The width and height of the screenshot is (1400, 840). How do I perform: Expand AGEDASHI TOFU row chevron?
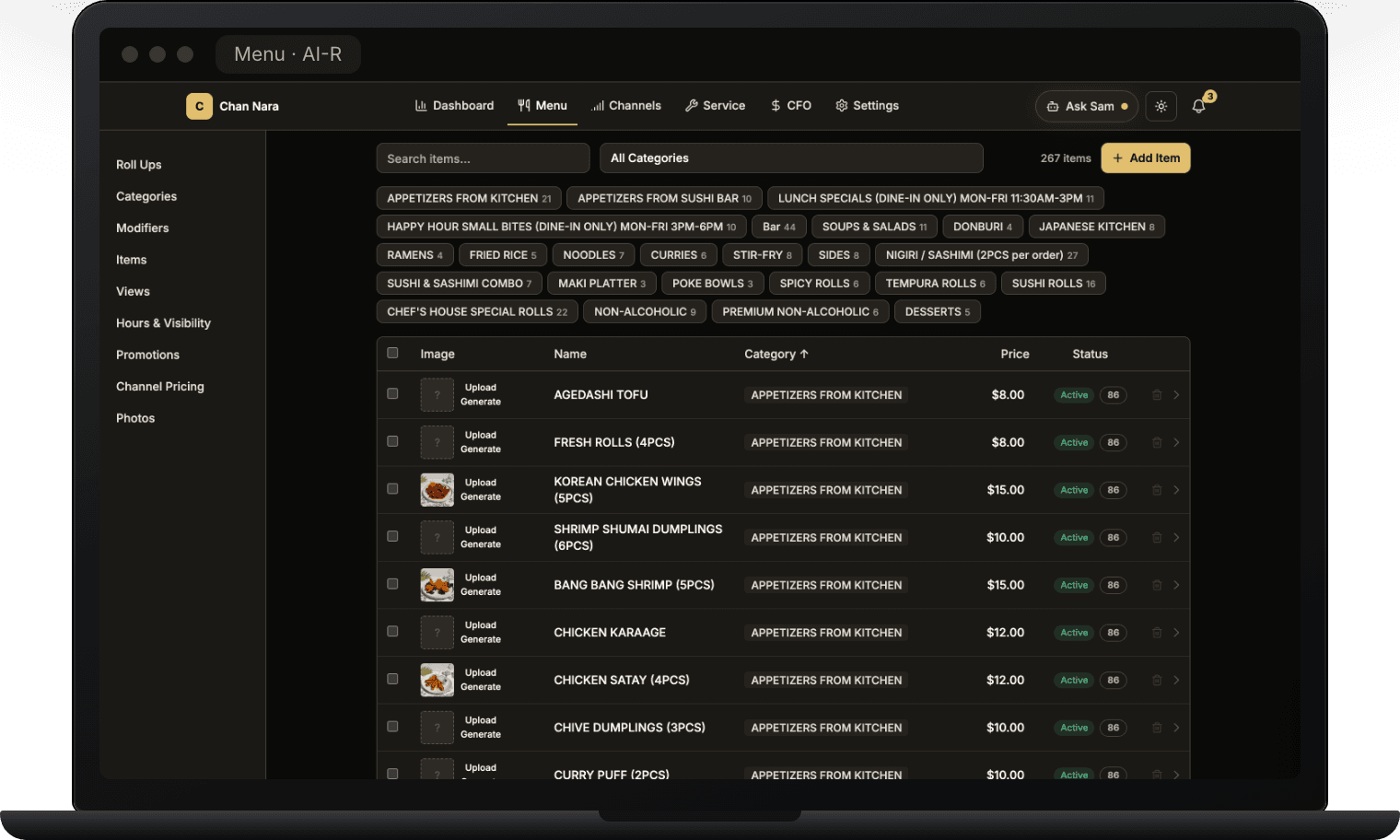[1176, 395]
